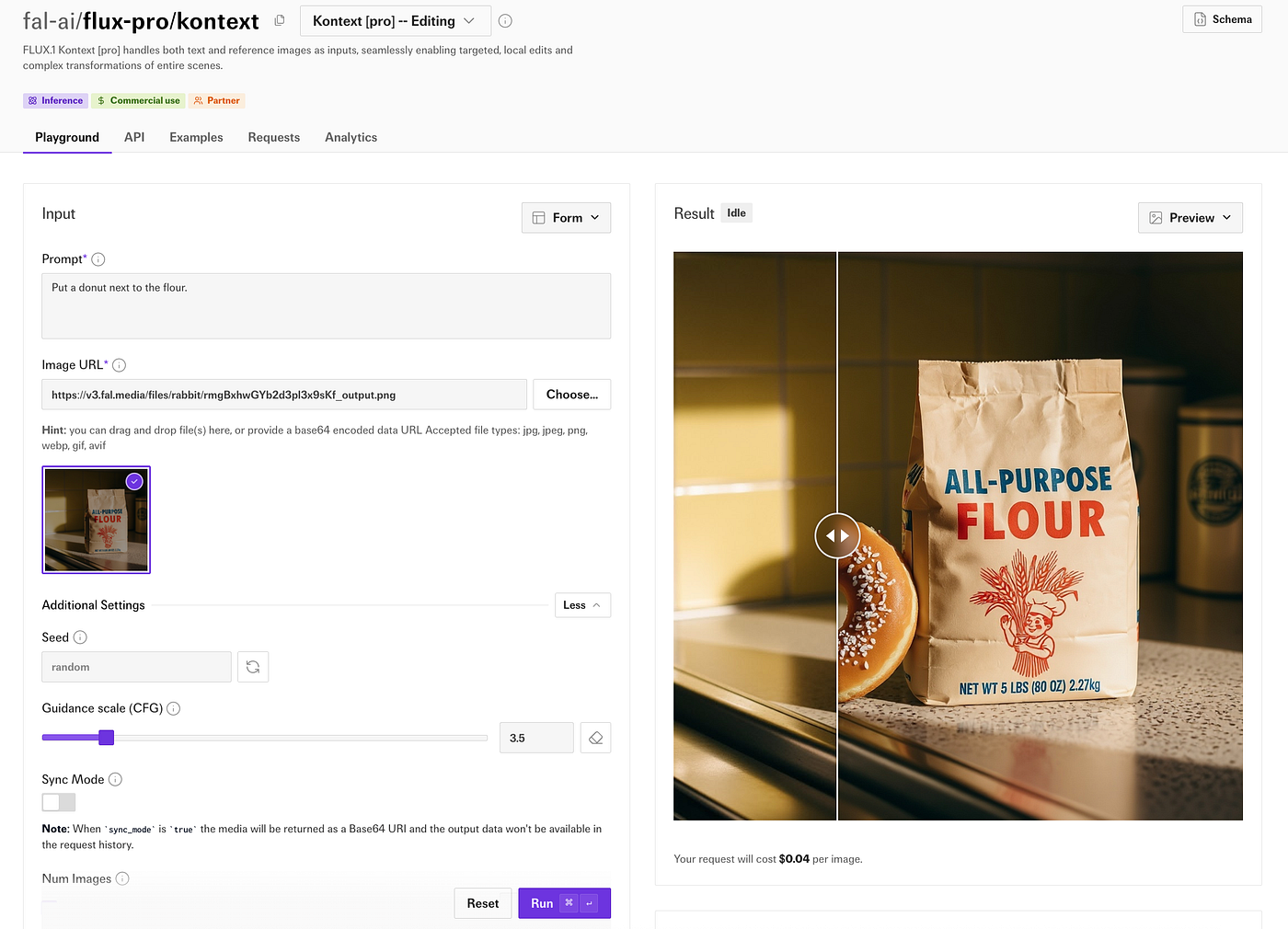Open the Preview result dropdown

point(1190,218)
